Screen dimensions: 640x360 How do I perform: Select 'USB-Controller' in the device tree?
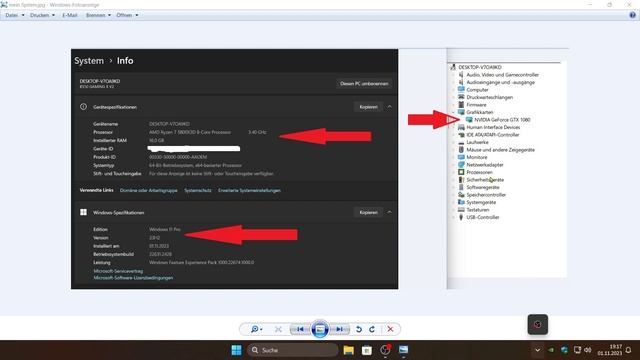(x=482, y=217)
